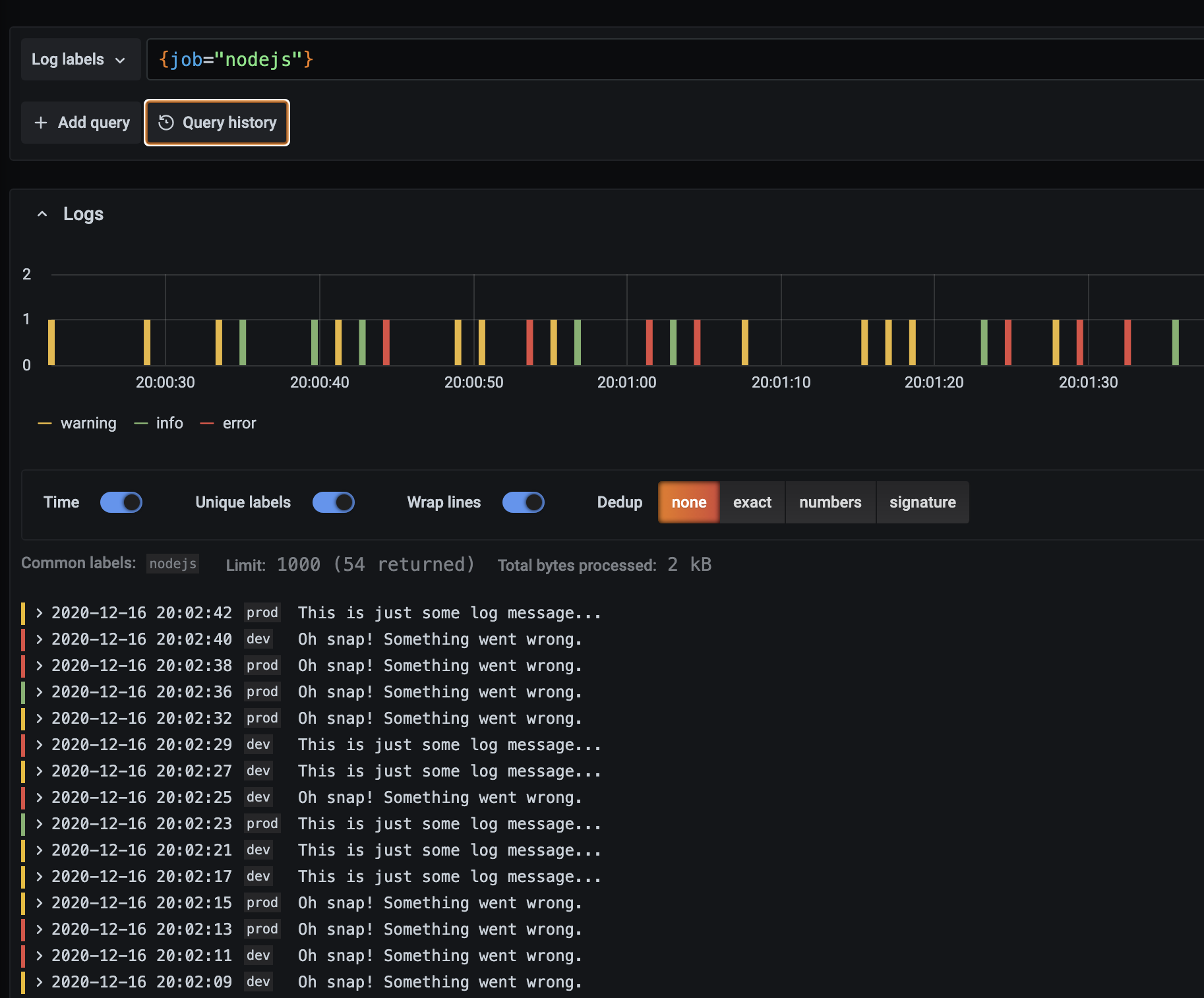Select Dedup none option
This screenshot has width=1204, height=998.
coord(688,502)
